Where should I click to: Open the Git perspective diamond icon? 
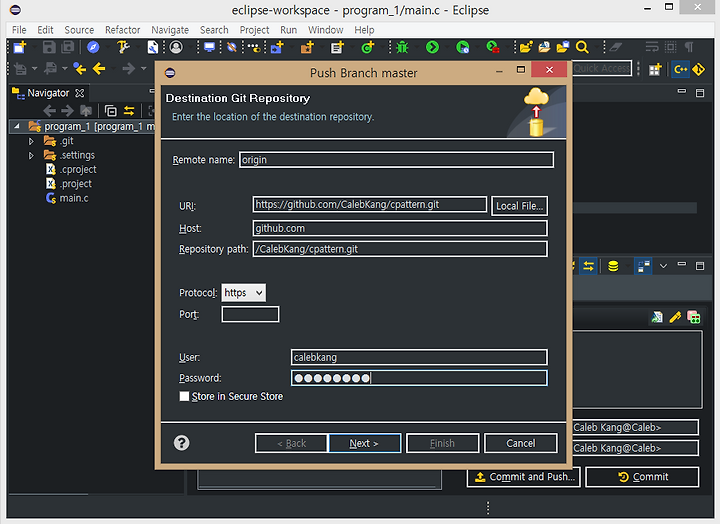(699, 70)
